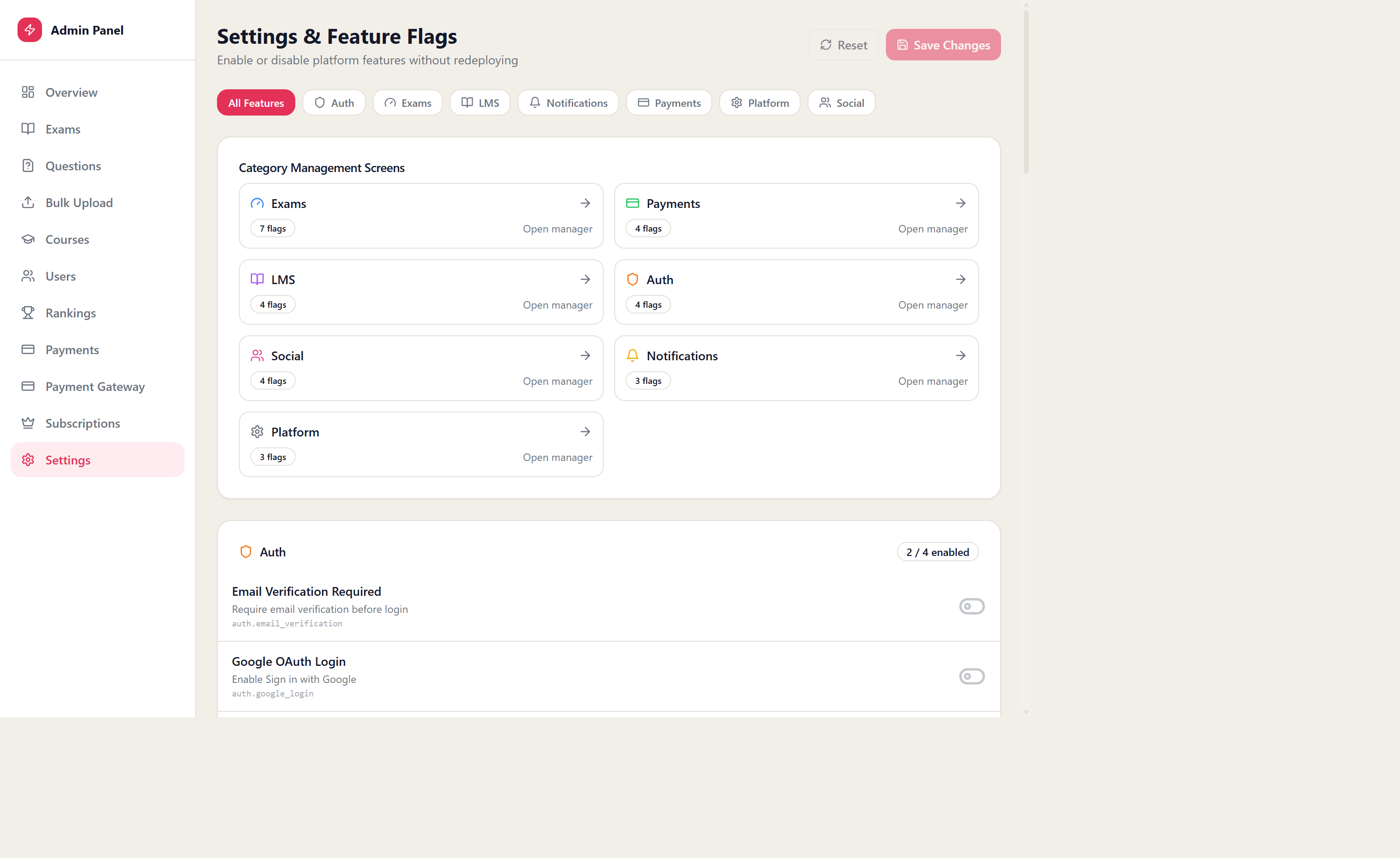Open the Platform manager arrow
The image size is (1400, 858).
[585, 432]
